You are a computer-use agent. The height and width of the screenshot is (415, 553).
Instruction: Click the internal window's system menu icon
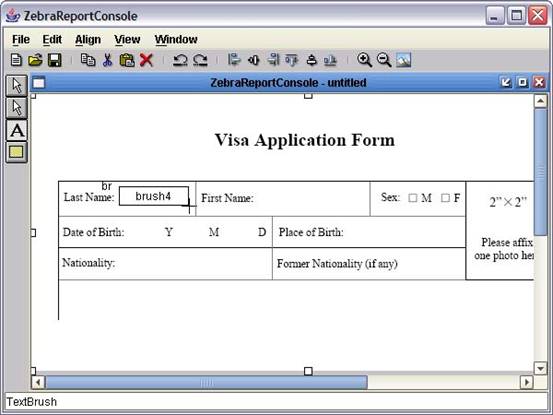click(x=39, y=83)
